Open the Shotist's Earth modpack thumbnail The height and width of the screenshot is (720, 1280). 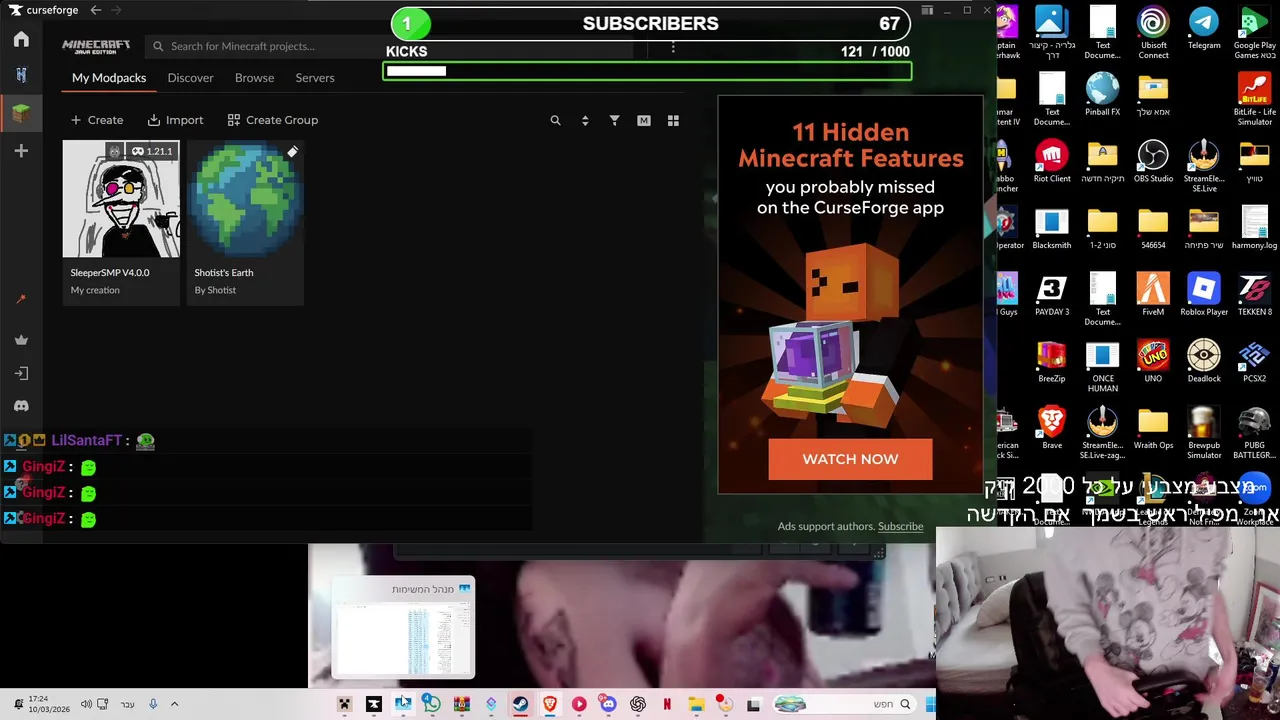tap(245, 199)
